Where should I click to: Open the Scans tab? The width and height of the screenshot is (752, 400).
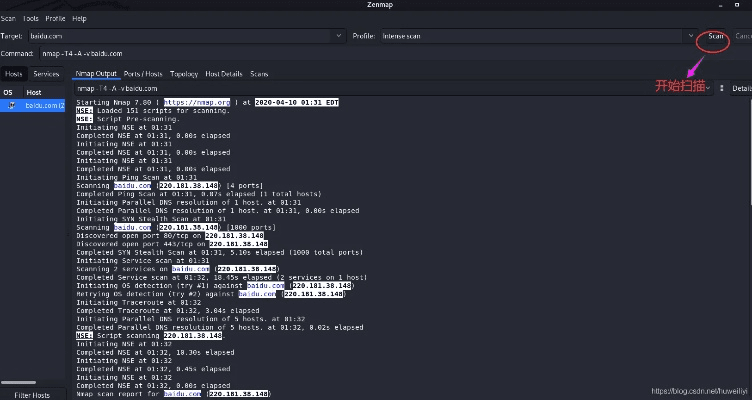coord(259,74)
